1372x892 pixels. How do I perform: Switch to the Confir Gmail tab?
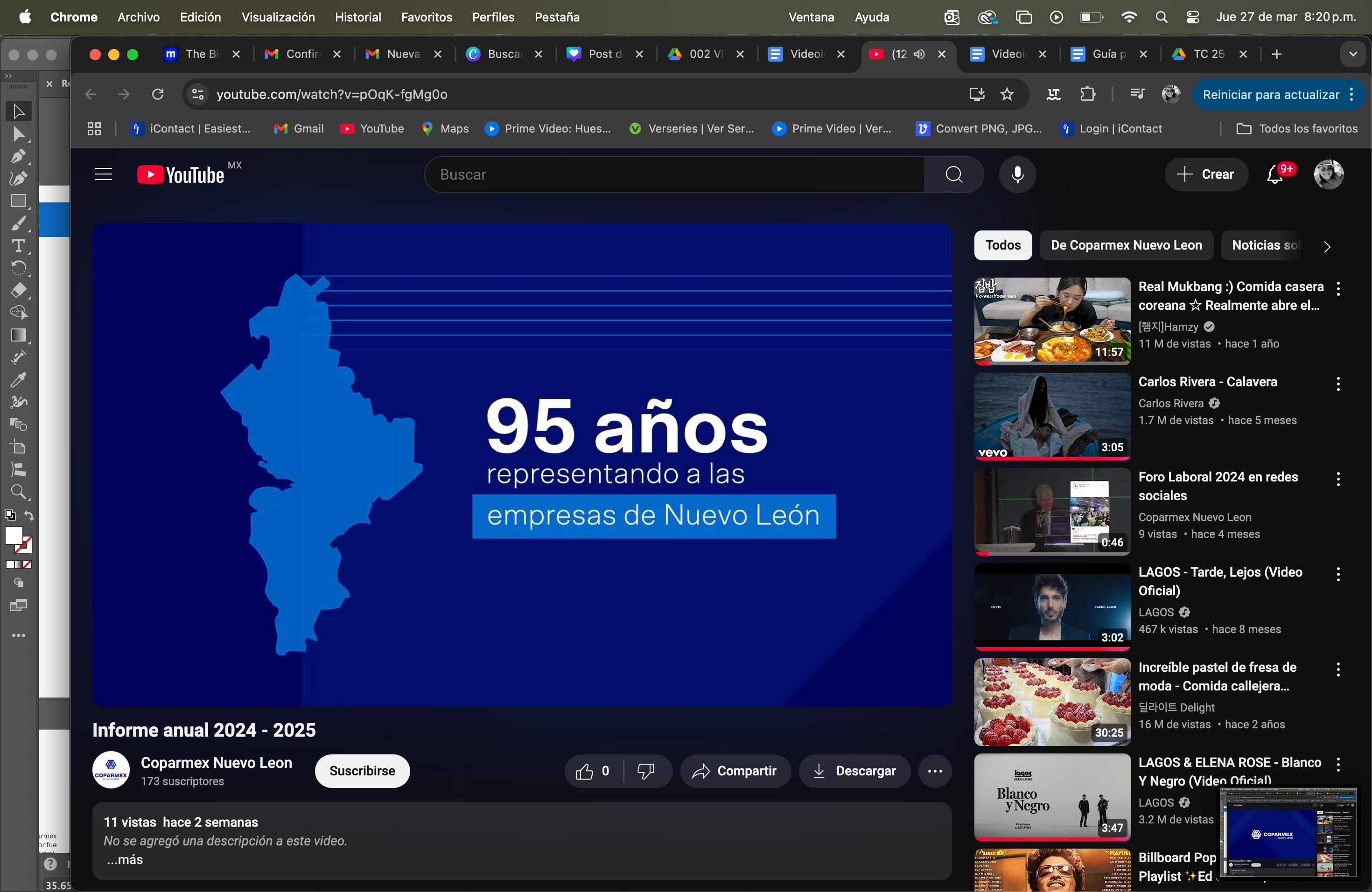click(x=302, y=54)
